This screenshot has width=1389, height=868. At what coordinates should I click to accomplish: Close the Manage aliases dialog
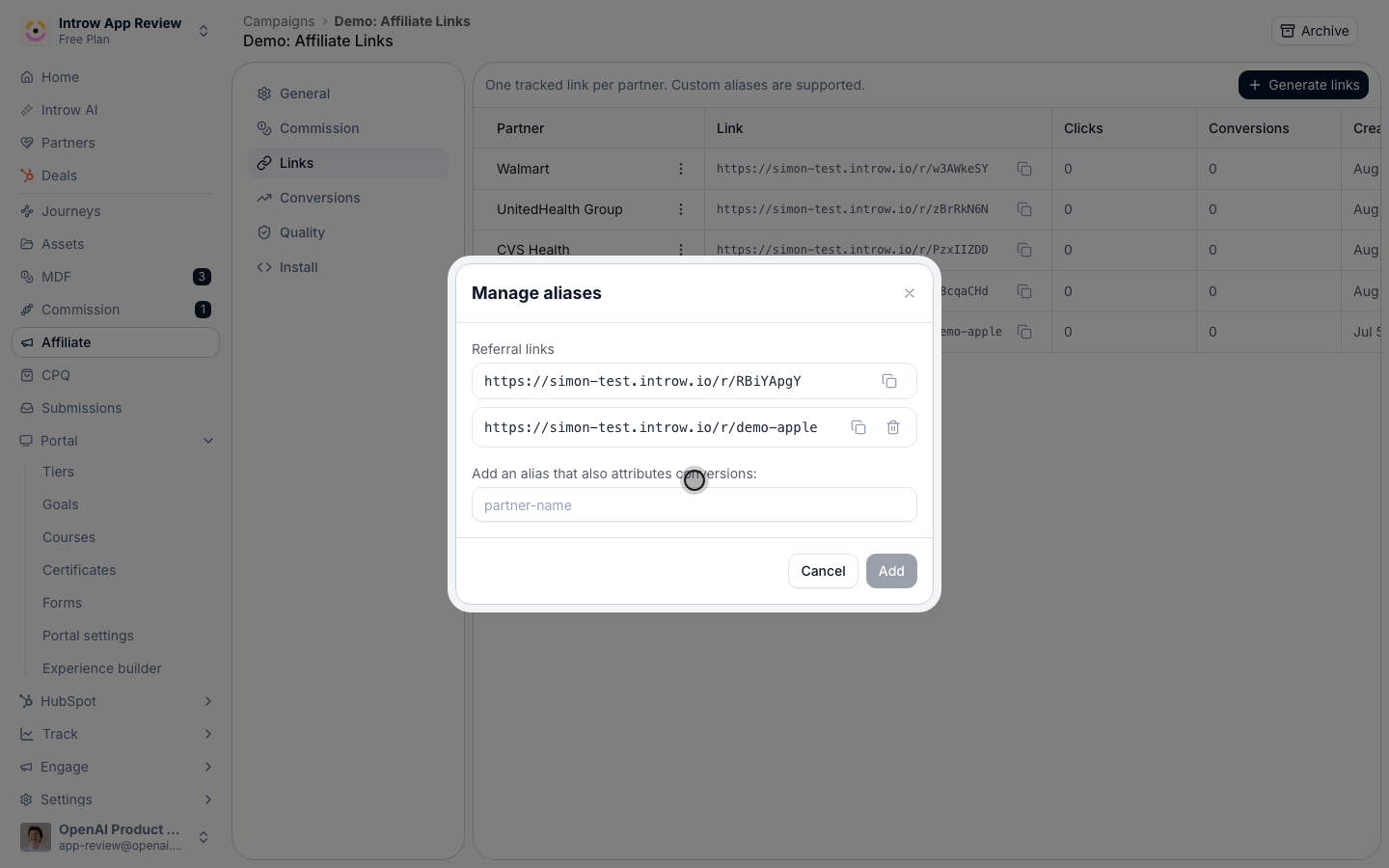[x=910, y=293]
